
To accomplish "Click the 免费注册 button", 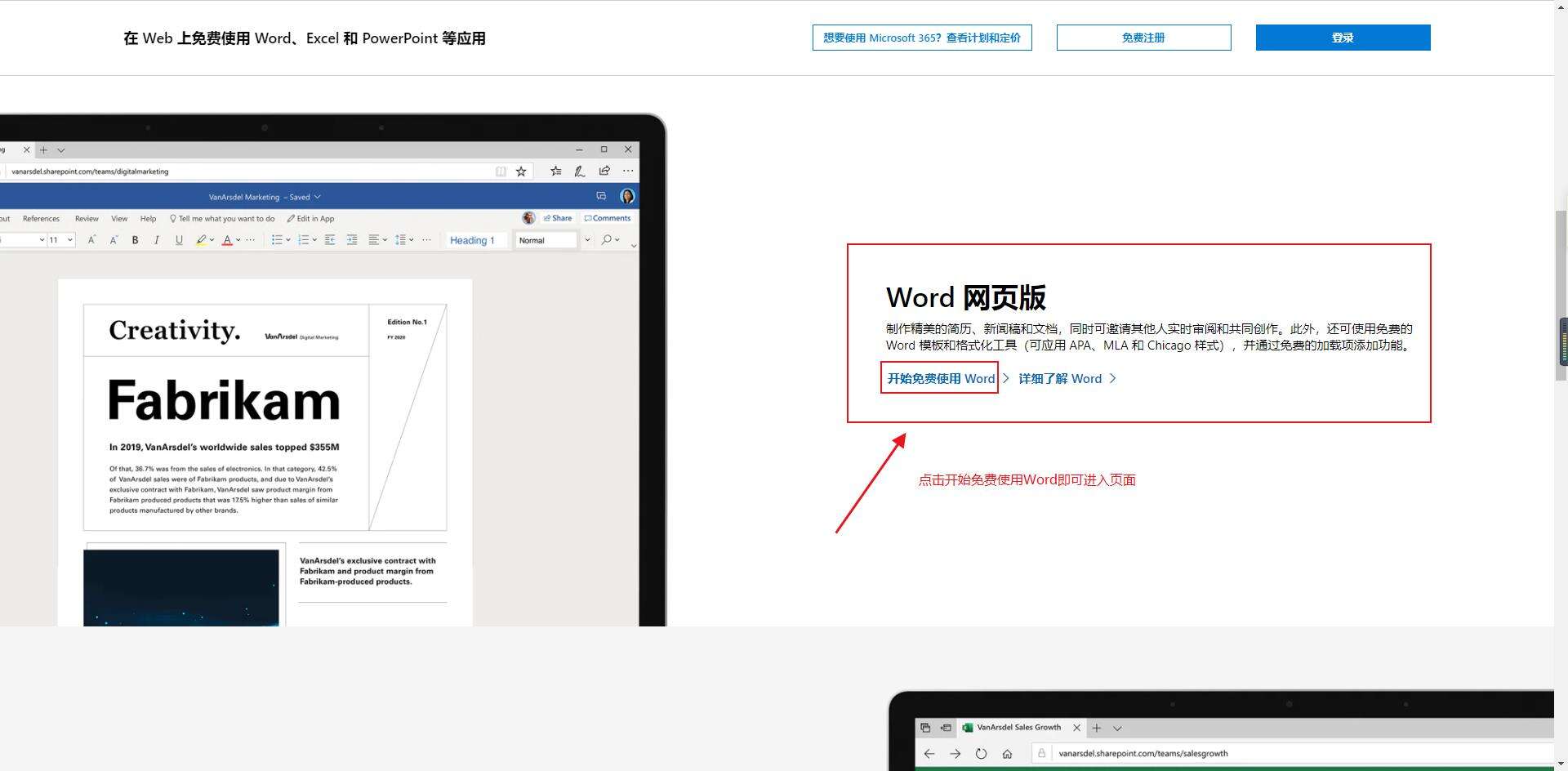I will pyautogui.click(x=1143, y=38).
